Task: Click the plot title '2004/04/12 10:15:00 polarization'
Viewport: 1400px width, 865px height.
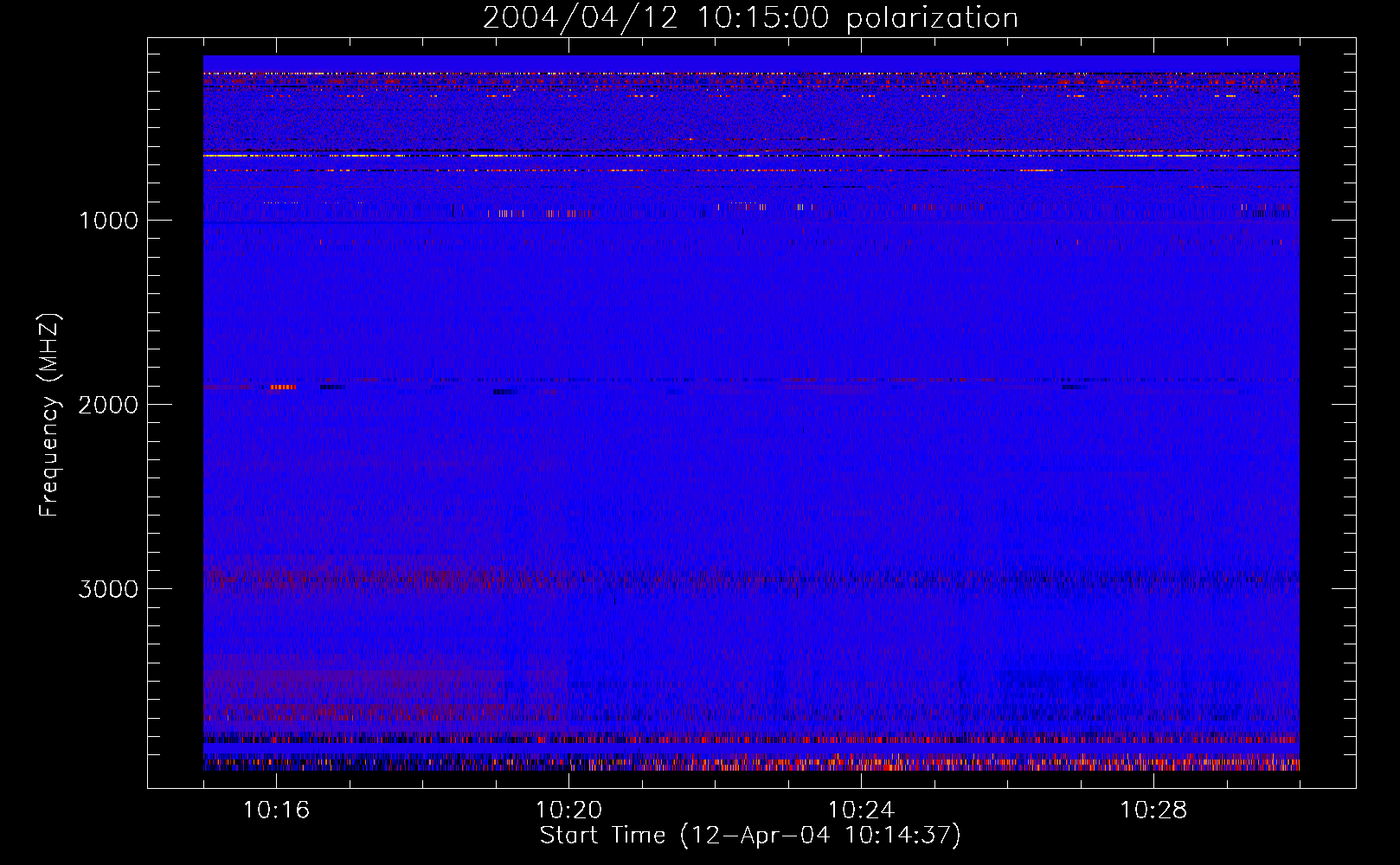Action: click(750, 17)
